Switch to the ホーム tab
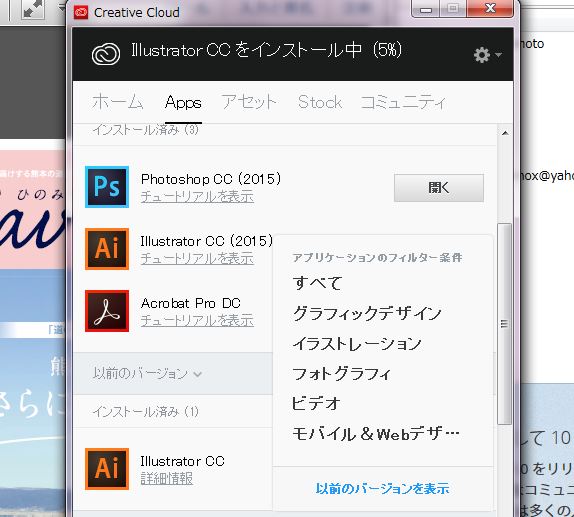 [118, 102]
